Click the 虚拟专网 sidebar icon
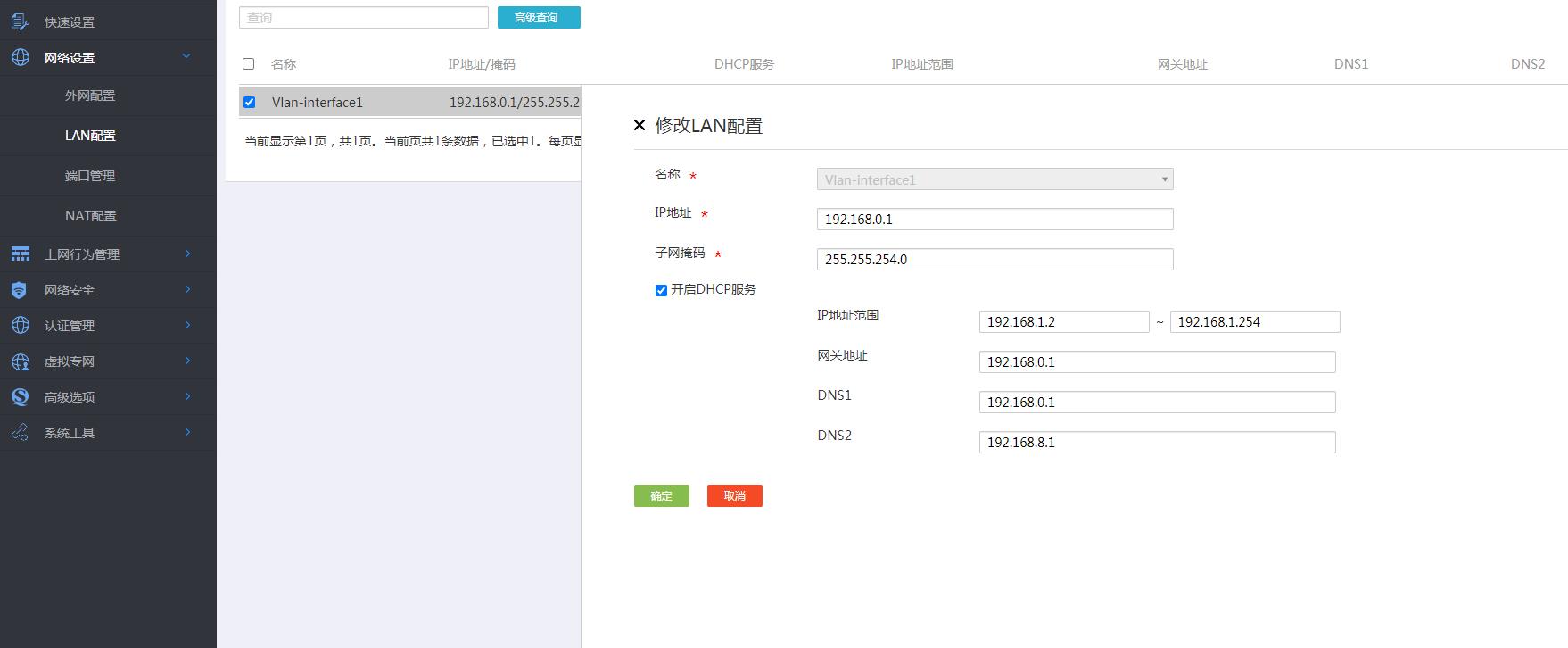The height and width of the screenshot is (648, 1568). click(21, 361)
